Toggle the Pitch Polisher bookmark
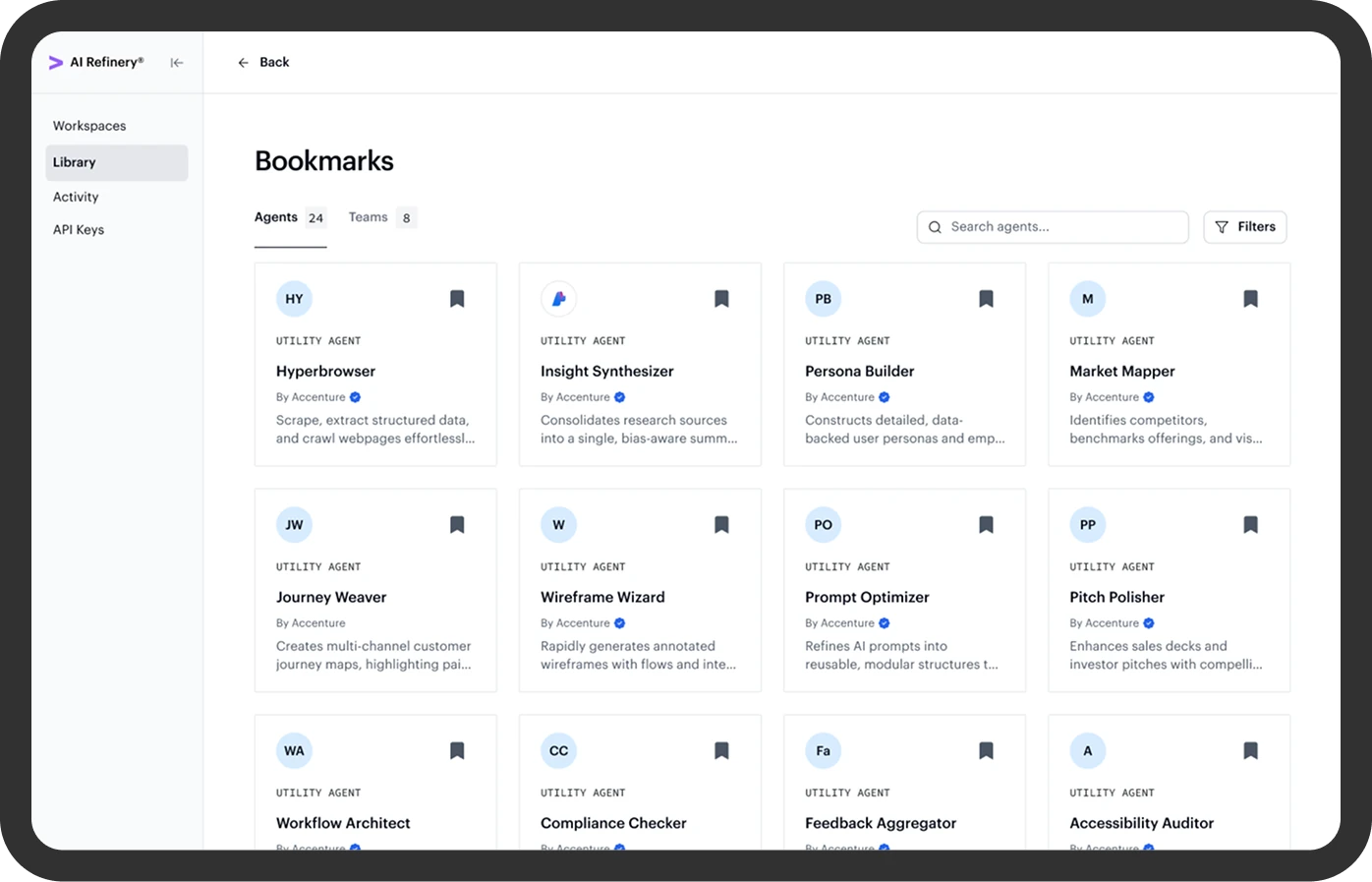1372x882 pixels. pyautogui.click(x=1250, y=525)
